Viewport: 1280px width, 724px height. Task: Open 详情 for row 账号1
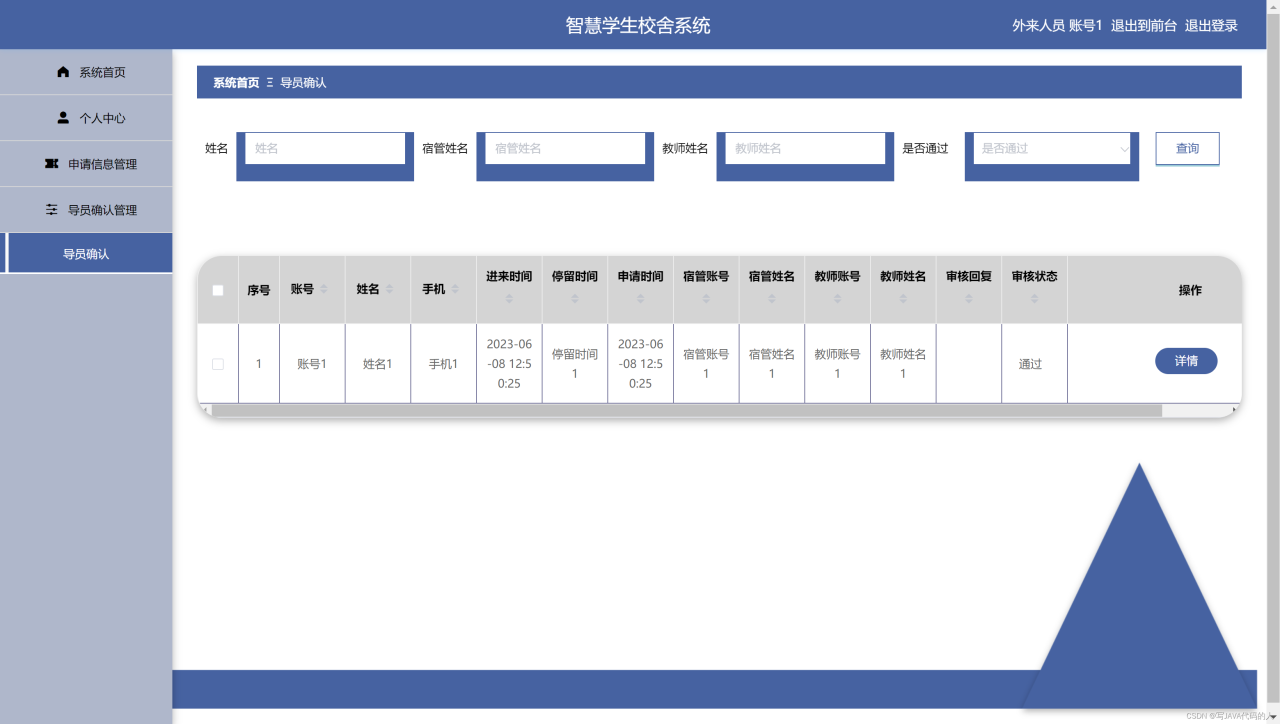pyautogui.click(x=1186, y=361)
